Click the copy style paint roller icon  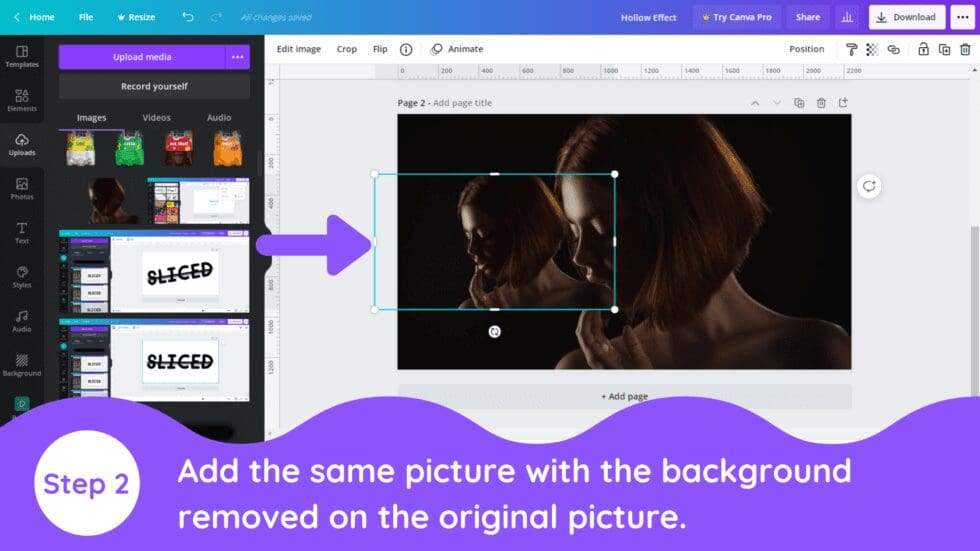[851, 49]
